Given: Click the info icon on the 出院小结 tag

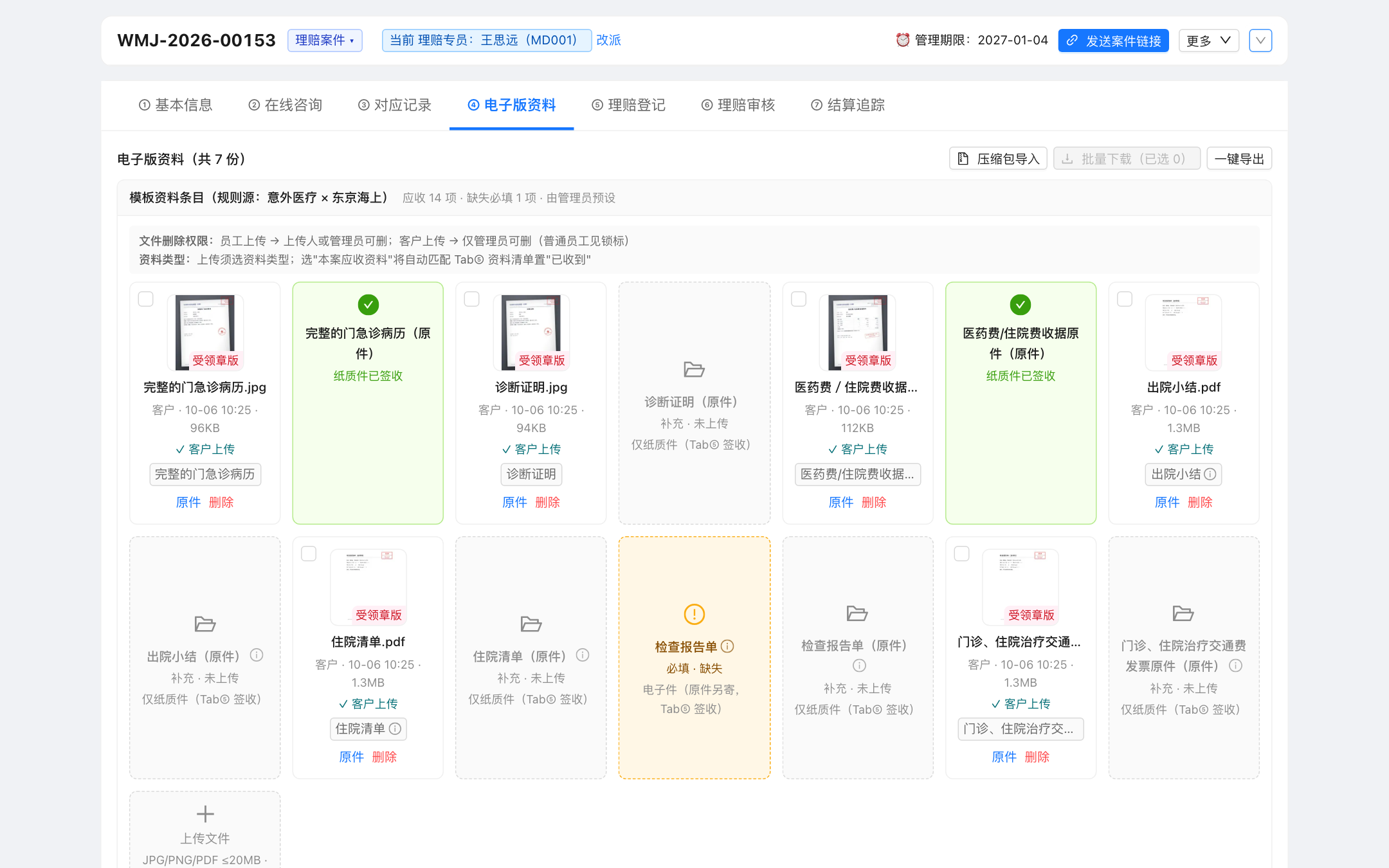Looking at the screenshot, I should [x=1210, y=474].
